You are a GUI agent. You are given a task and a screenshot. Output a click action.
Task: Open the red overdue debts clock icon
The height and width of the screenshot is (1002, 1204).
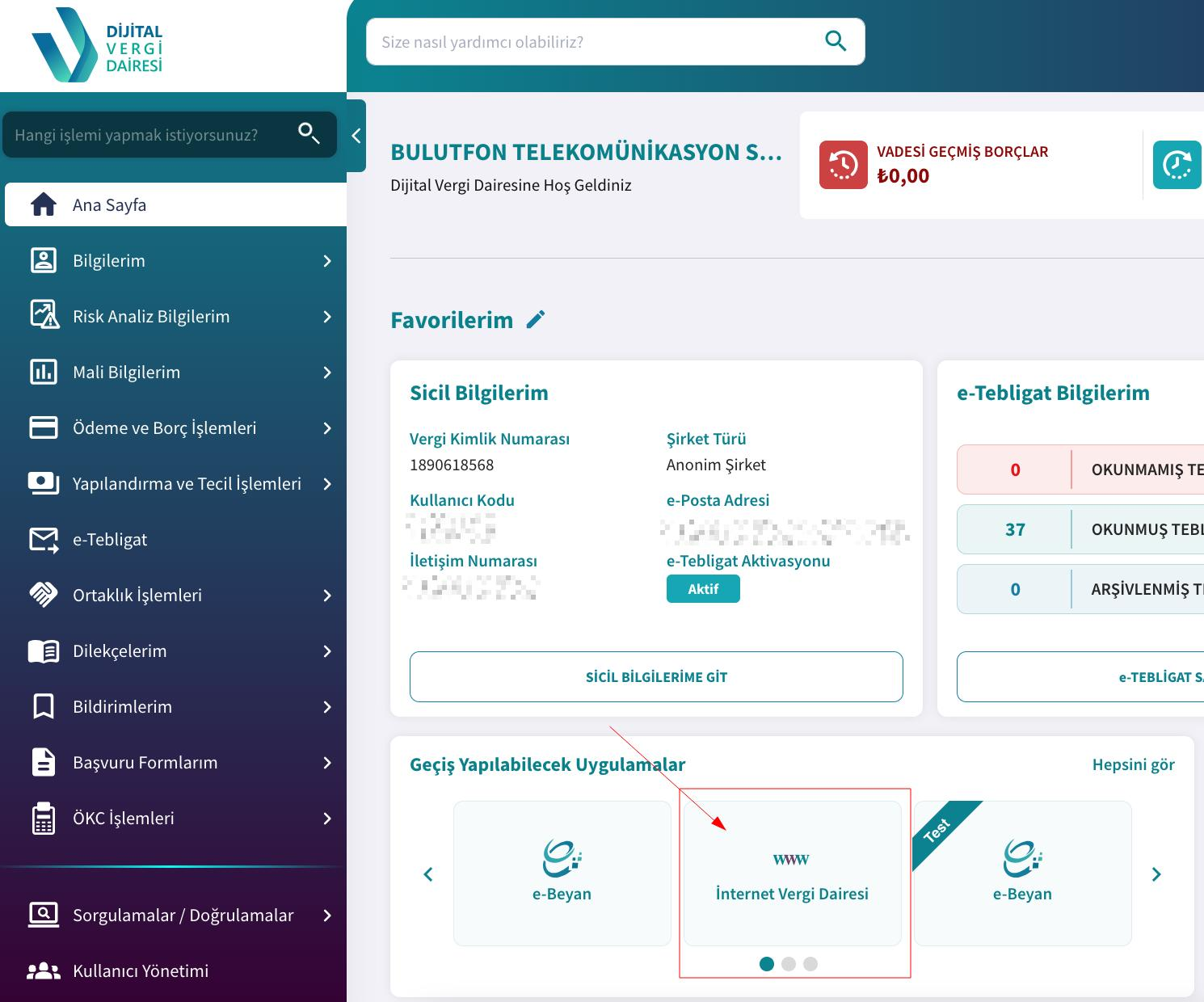point(843,165)
